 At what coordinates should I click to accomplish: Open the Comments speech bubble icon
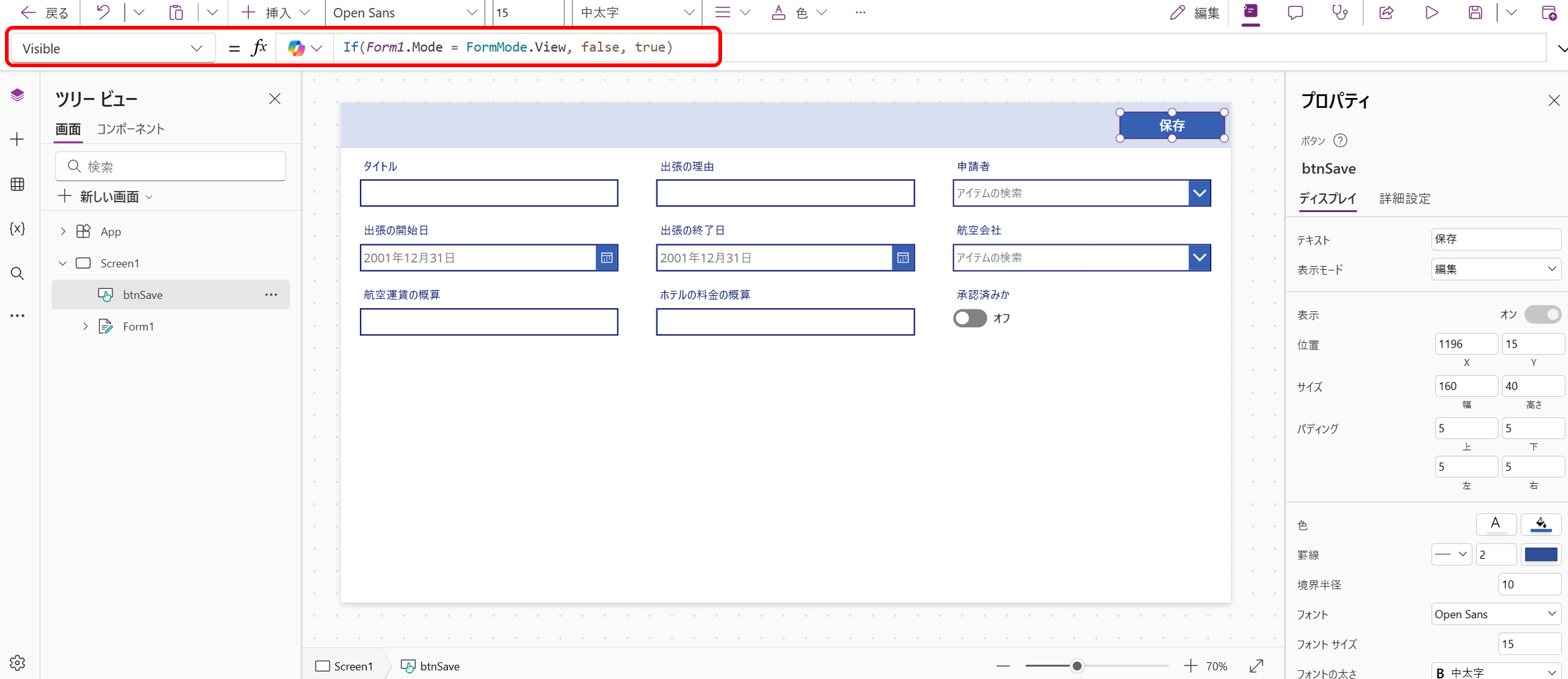[x=1295, y=12]
